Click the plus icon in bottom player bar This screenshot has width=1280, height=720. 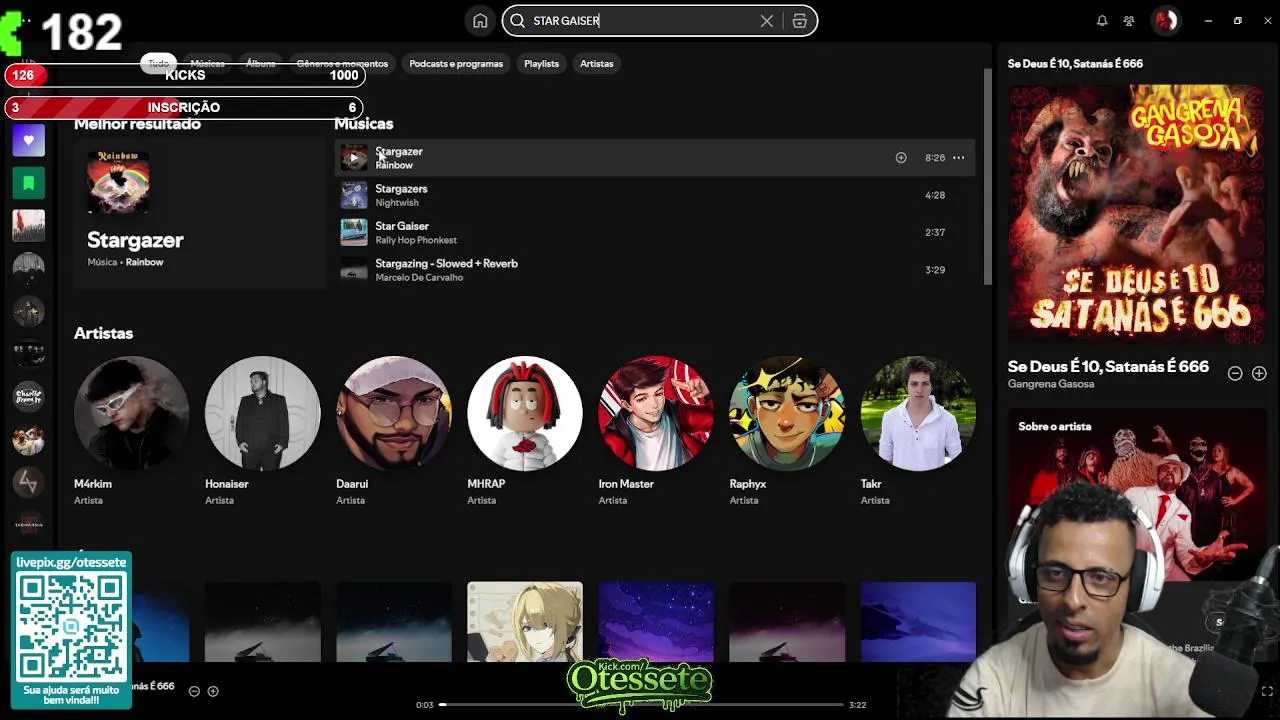pyautogui.click(x=213, y=691)
